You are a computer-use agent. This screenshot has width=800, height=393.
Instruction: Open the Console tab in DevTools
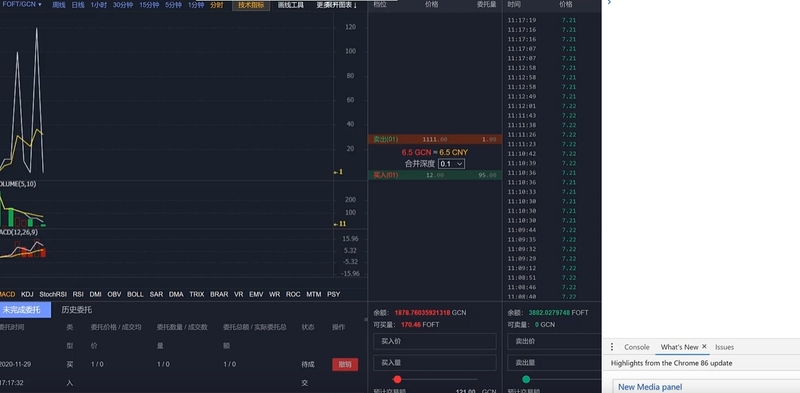(x=637, y=347)
